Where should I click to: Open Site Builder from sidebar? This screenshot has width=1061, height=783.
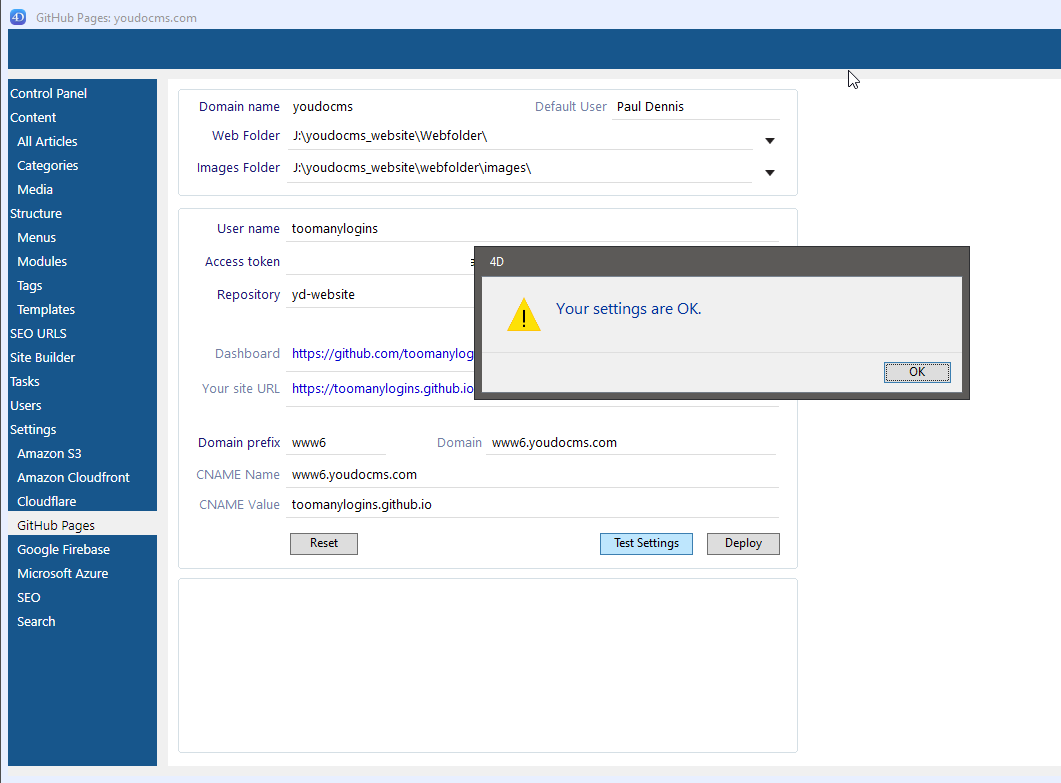tap(42, 357)
